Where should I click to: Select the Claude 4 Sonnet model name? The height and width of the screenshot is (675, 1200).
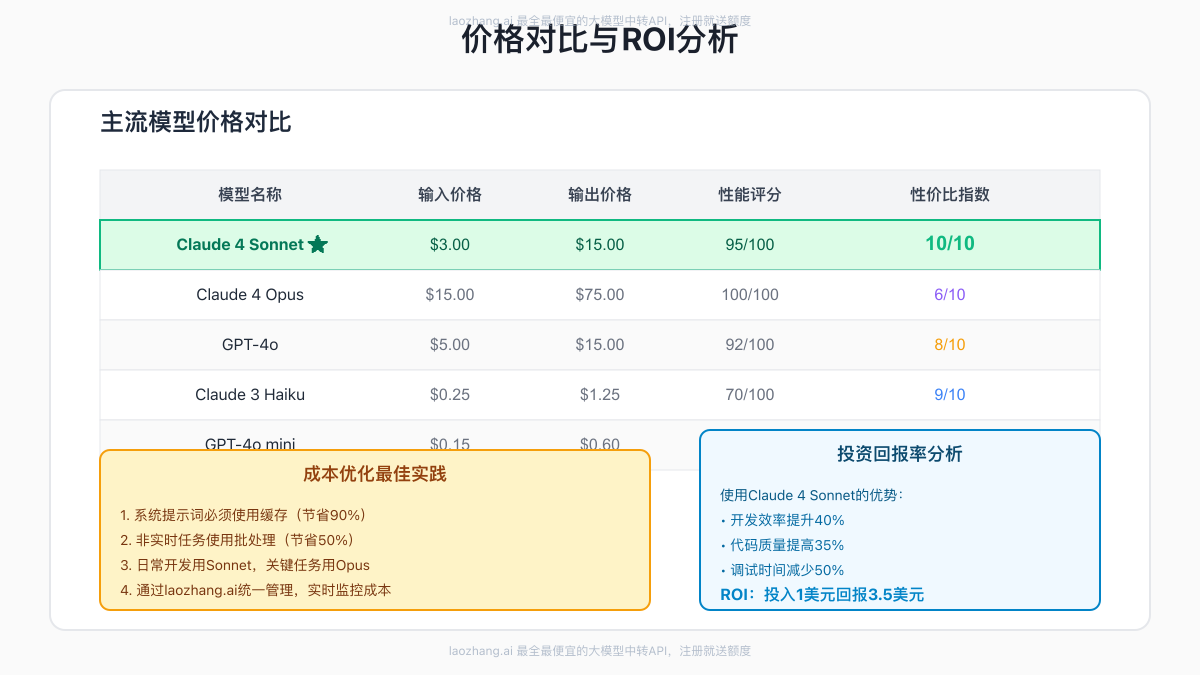pyautogui.click(x=240, y=244)
